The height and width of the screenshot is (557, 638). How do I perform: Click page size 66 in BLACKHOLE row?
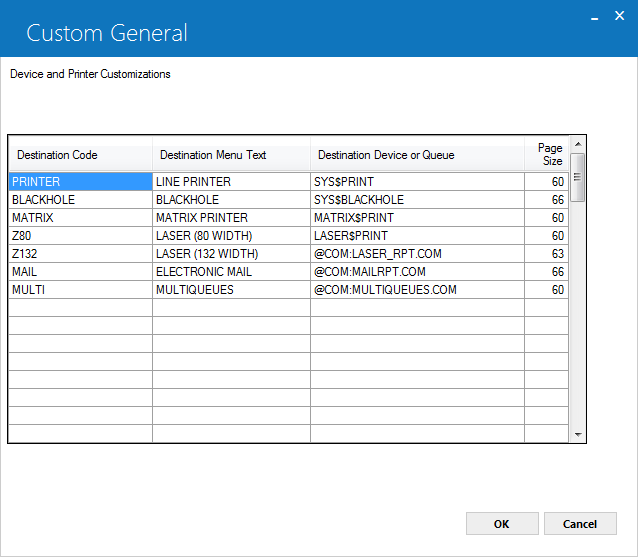point(546,200)
